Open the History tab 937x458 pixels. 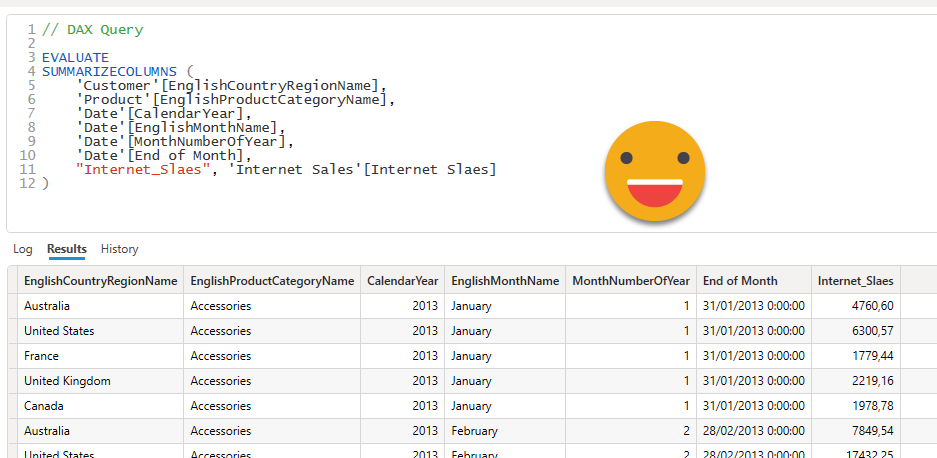(x=120, y=249)
